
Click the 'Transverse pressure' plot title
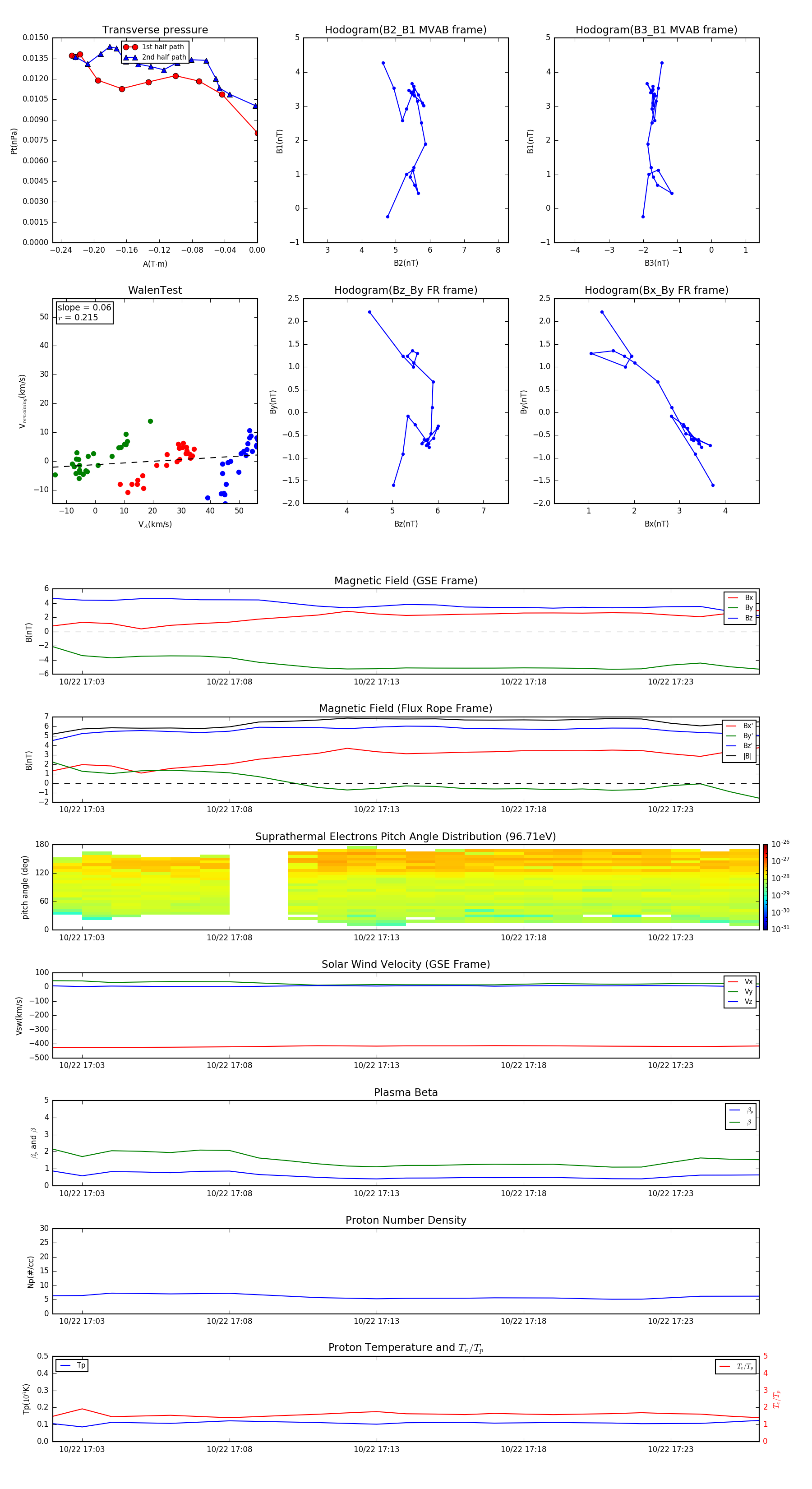pos(155,30)
